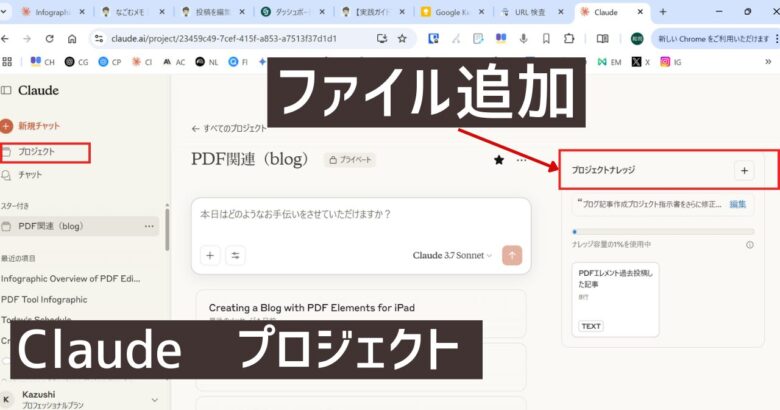Bookmark this page with the star icon

pos(402,38)
